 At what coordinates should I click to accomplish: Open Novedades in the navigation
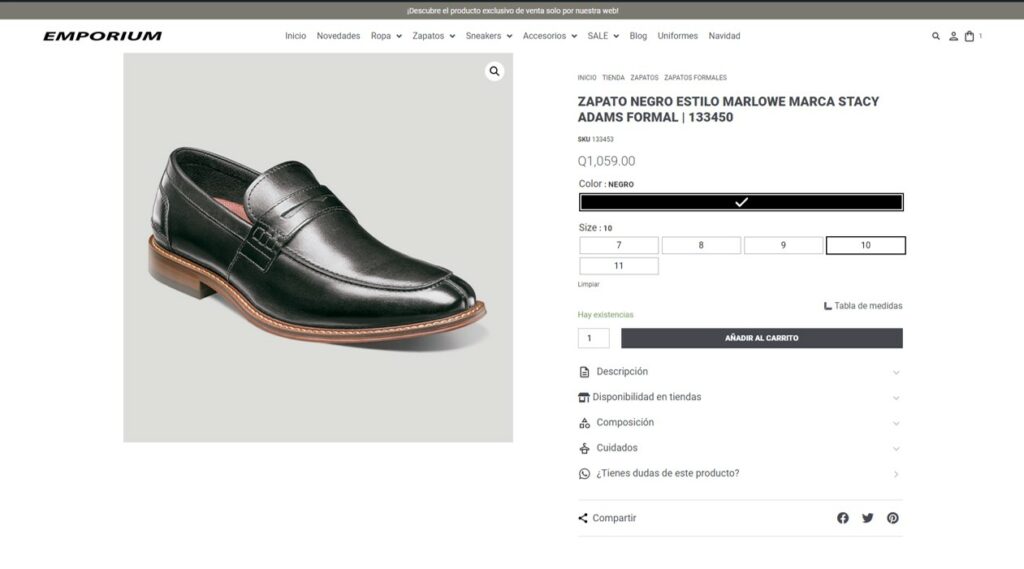pyautogui.click(x=338, y=36)
